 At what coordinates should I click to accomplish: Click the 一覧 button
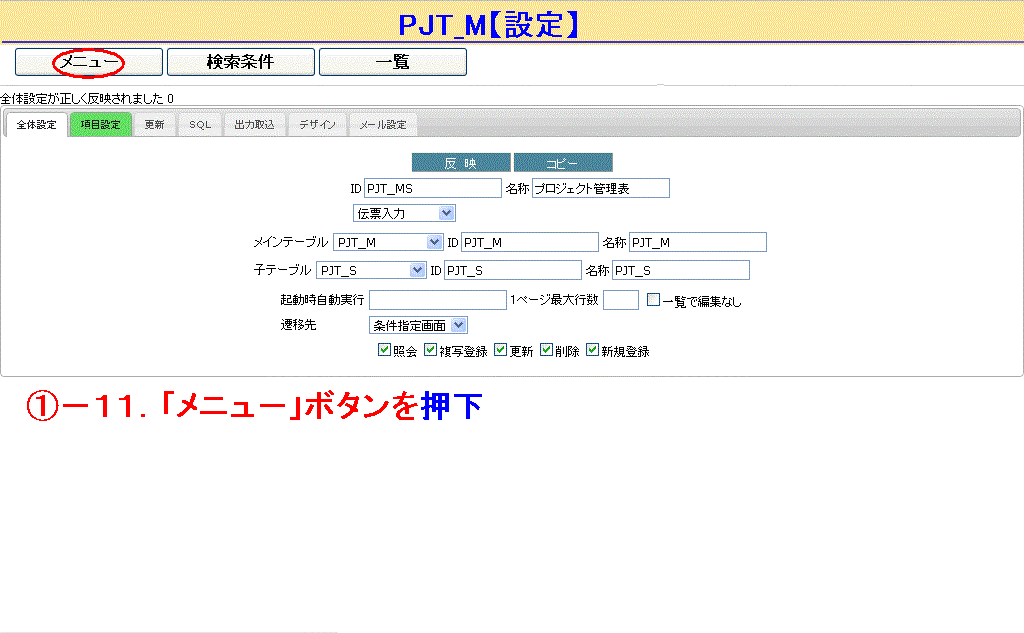[x=392, y=62]
